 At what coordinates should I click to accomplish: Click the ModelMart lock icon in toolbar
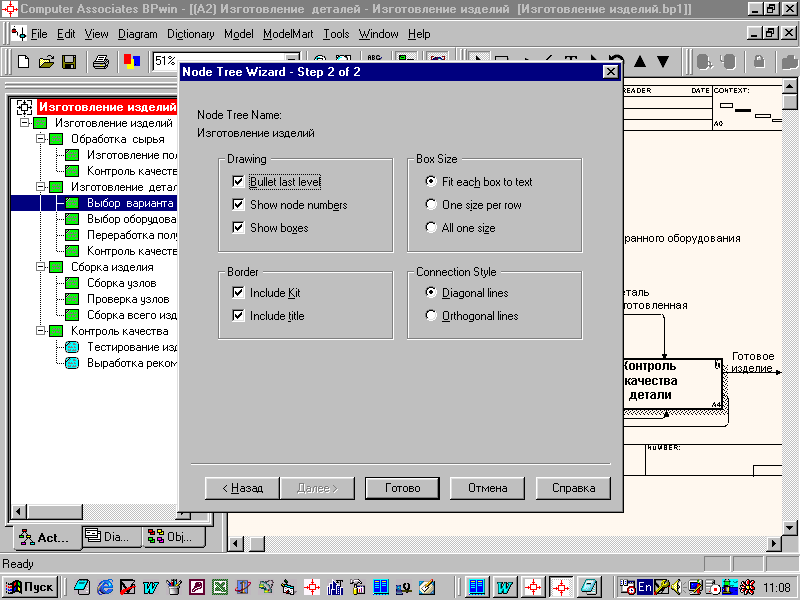(759, 62)
